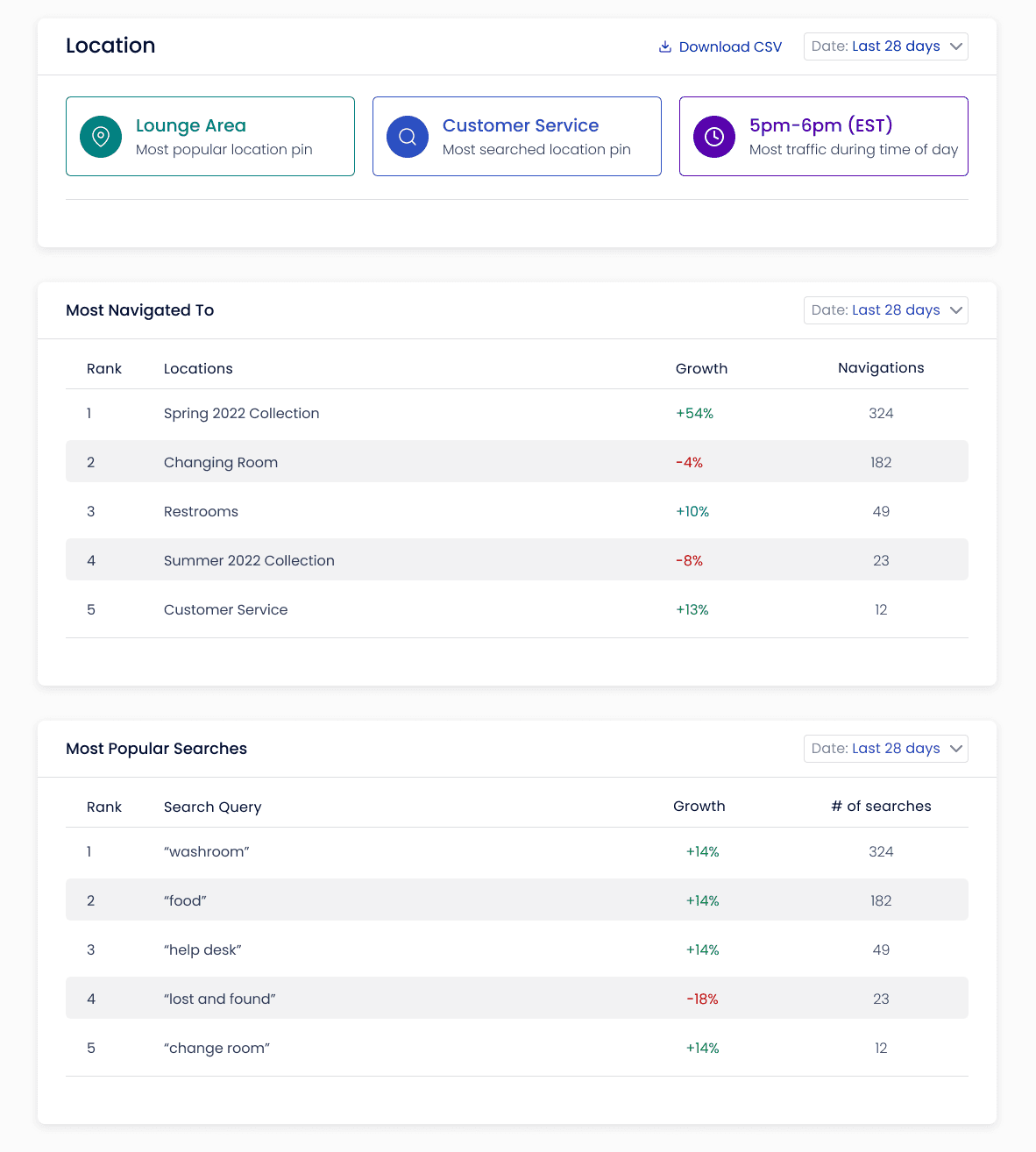The width and height of the screenshot is (1036, 1152).
Task: Select the Spring 2022 Collection row
Action: (x=517, y=414)
